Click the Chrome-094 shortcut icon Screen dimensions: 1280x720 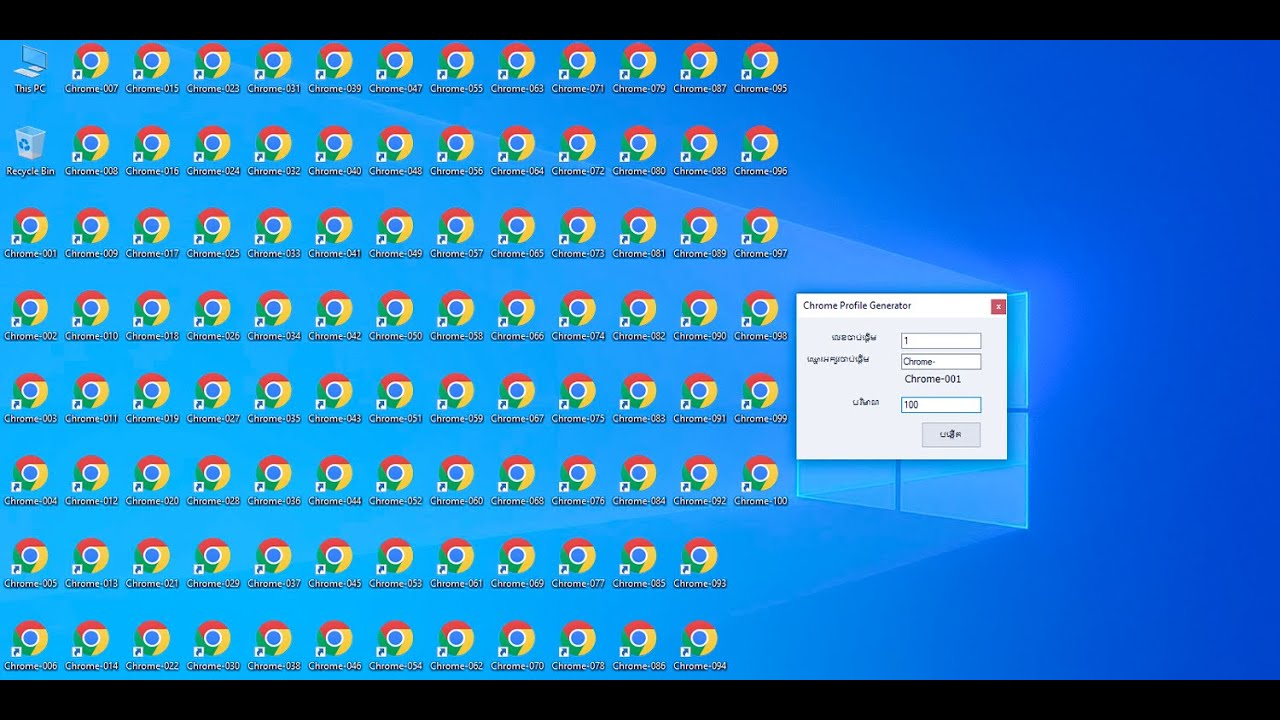(700, 647)
